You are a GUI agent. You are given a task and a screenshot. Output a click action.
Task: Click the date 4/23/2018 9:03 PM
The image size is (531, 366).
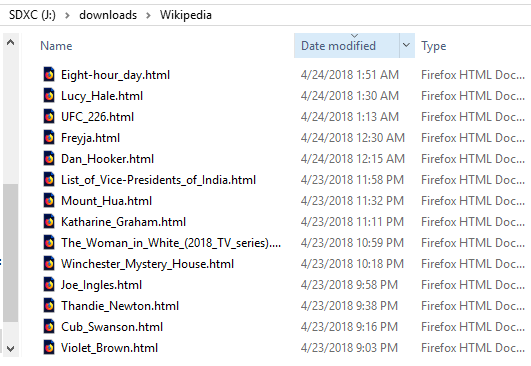pyautogui.click(x=349, y=348)
